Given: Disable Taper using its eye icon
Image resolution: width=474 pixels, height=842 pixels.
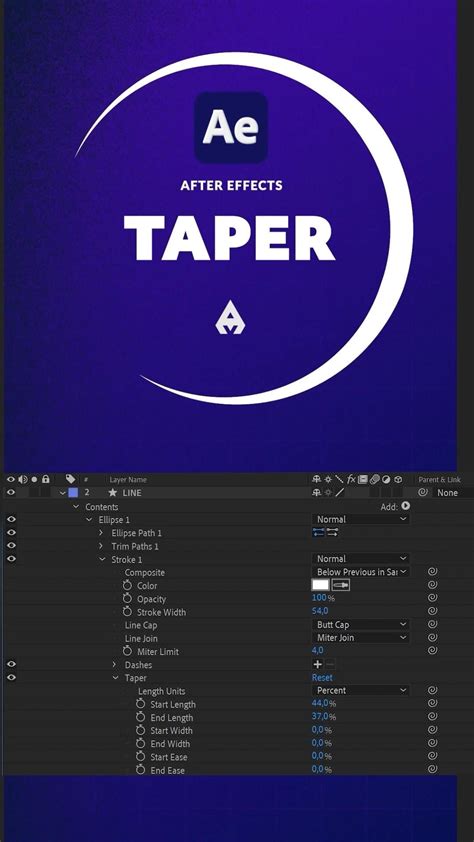Looking at the screenshot, I should (11, 678).
